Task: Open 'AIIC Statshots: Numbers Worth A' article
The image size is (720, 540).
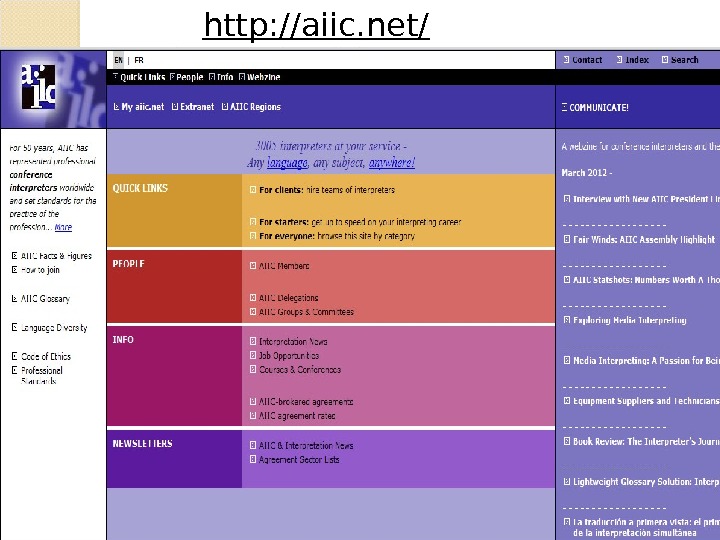Action: tap(646, 280)
